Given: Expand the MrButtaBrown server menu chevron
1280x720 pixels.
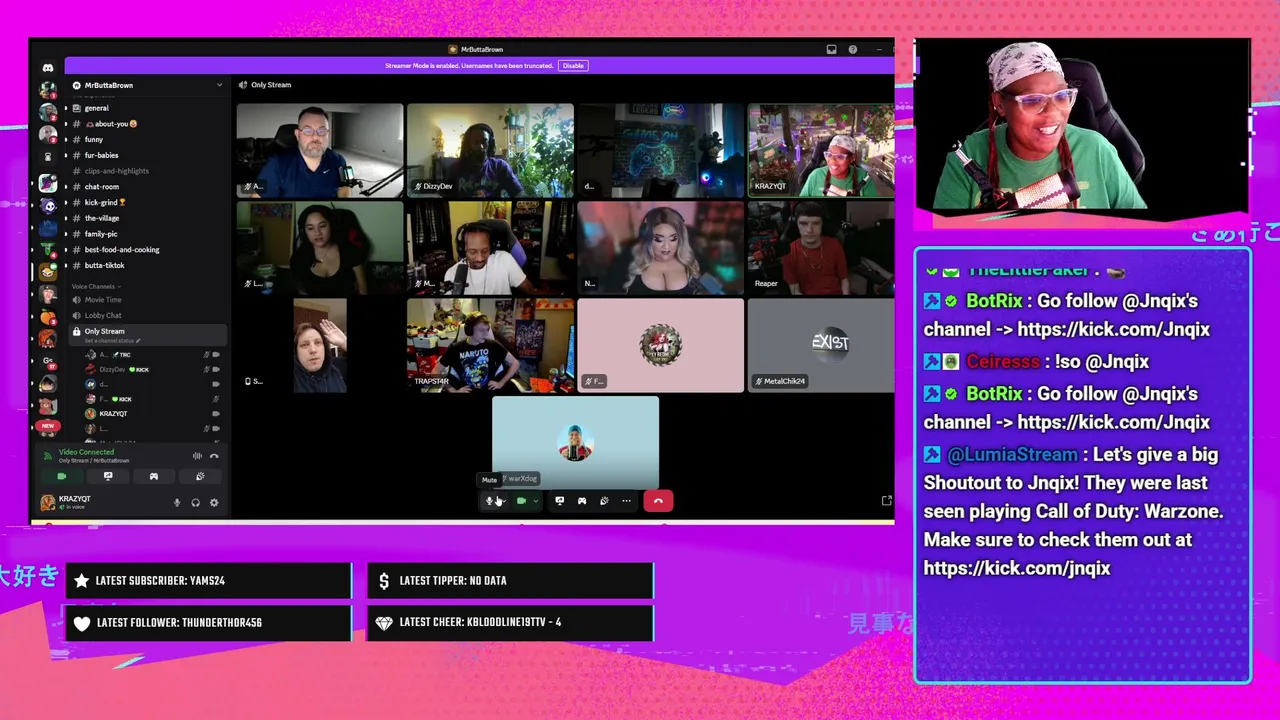Looking at the screenshot, I should pyautogui.click(x=219, y=85).
